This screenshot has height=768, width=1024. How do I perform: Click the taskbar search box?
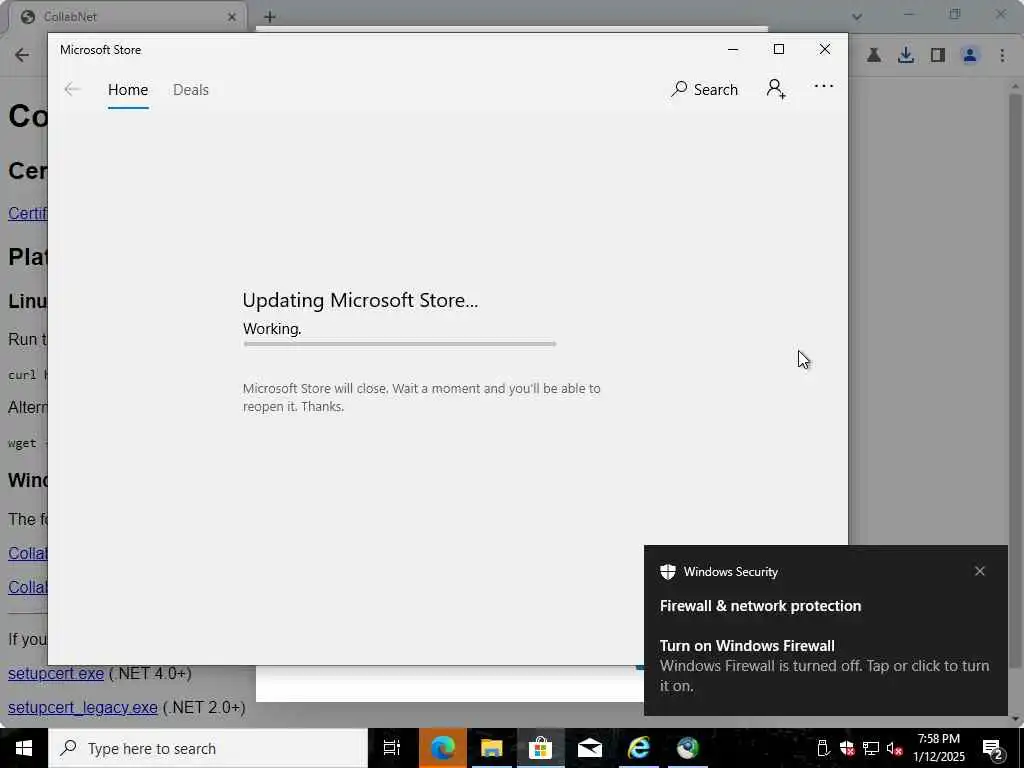coord(208,748)
